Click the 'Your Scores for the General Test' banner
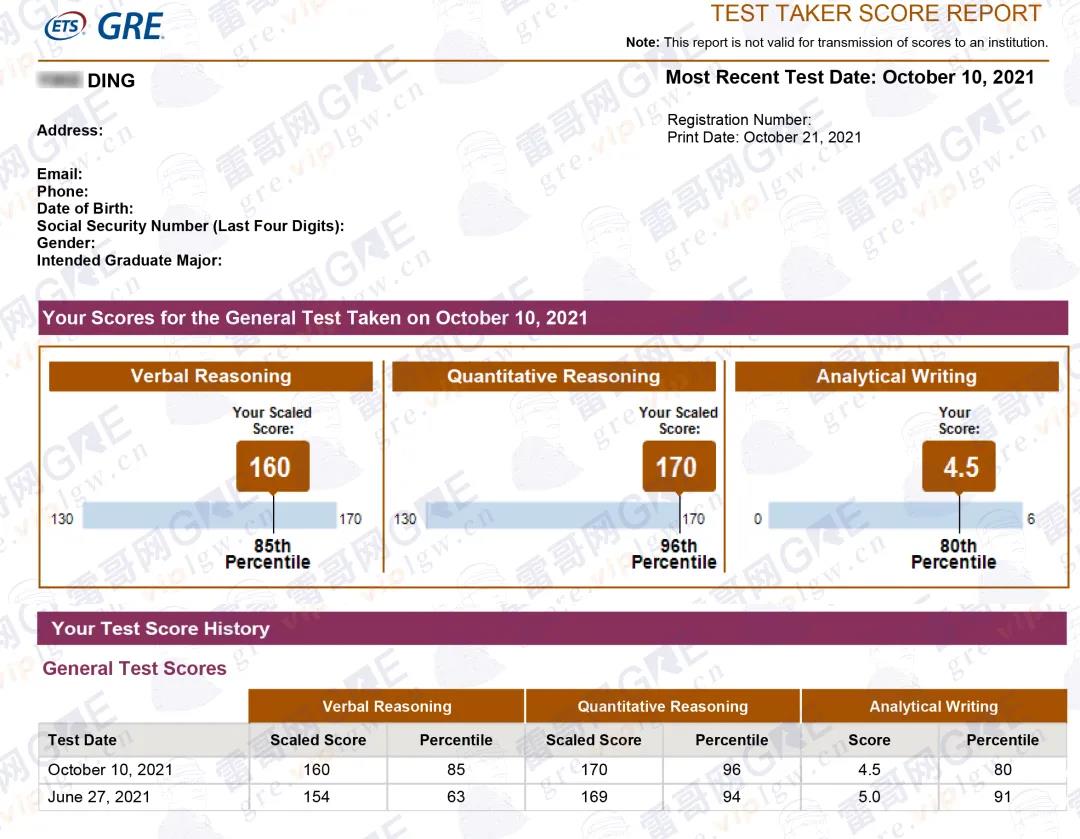This screenshot has height=839, width=1080. (x=553, y=318)
